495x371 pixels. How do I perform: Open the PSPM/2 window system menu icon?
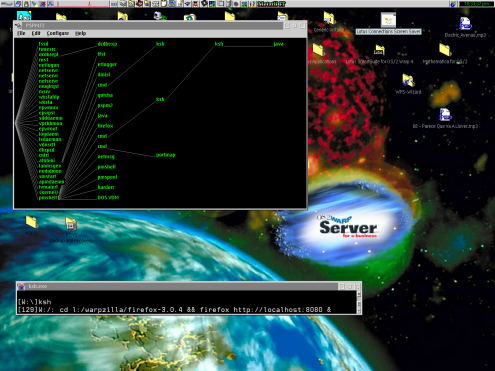coord(19,26)
